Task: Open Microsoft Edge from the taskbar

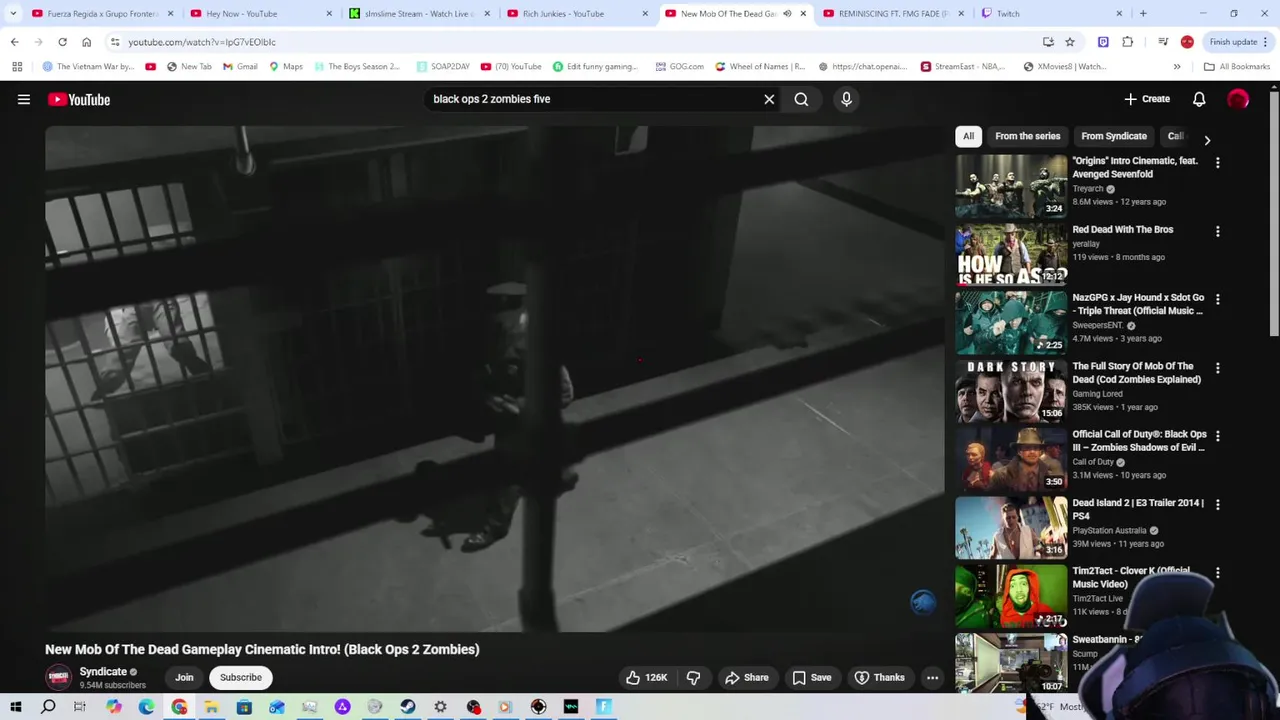Action: click(146, 707)
